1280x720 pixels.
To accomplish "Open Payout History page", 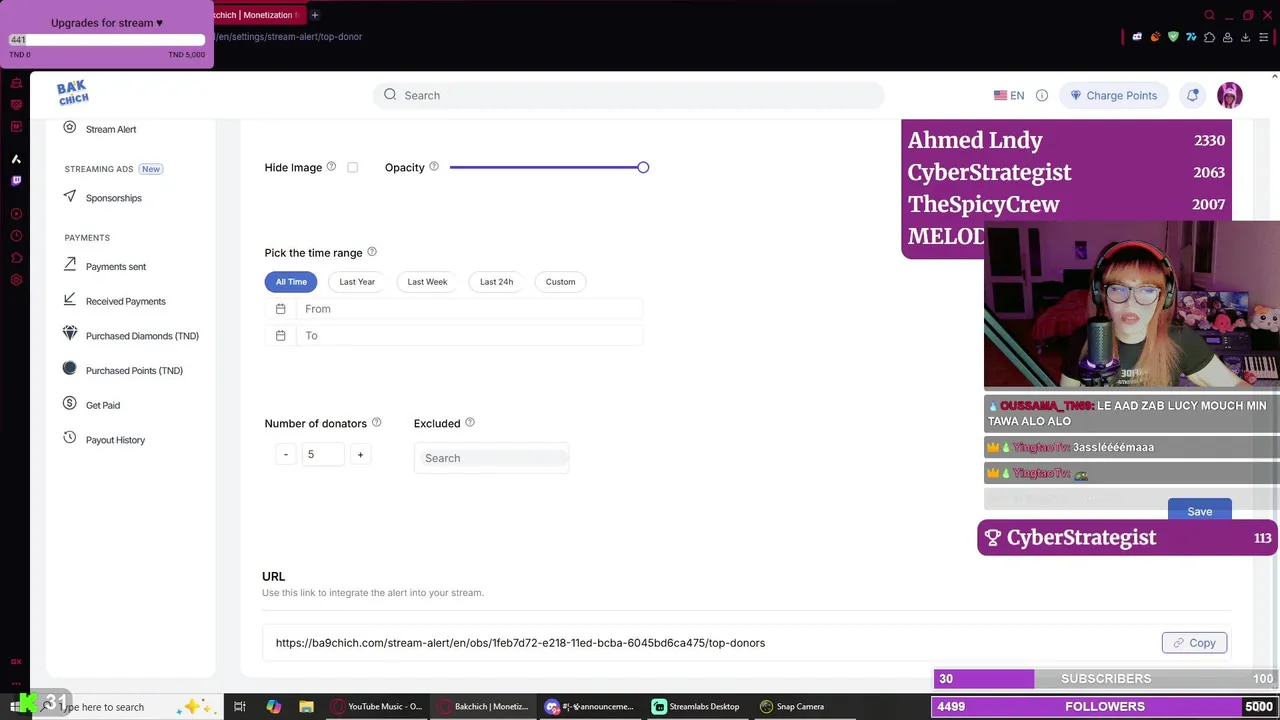I will click(x=115, y=440).
